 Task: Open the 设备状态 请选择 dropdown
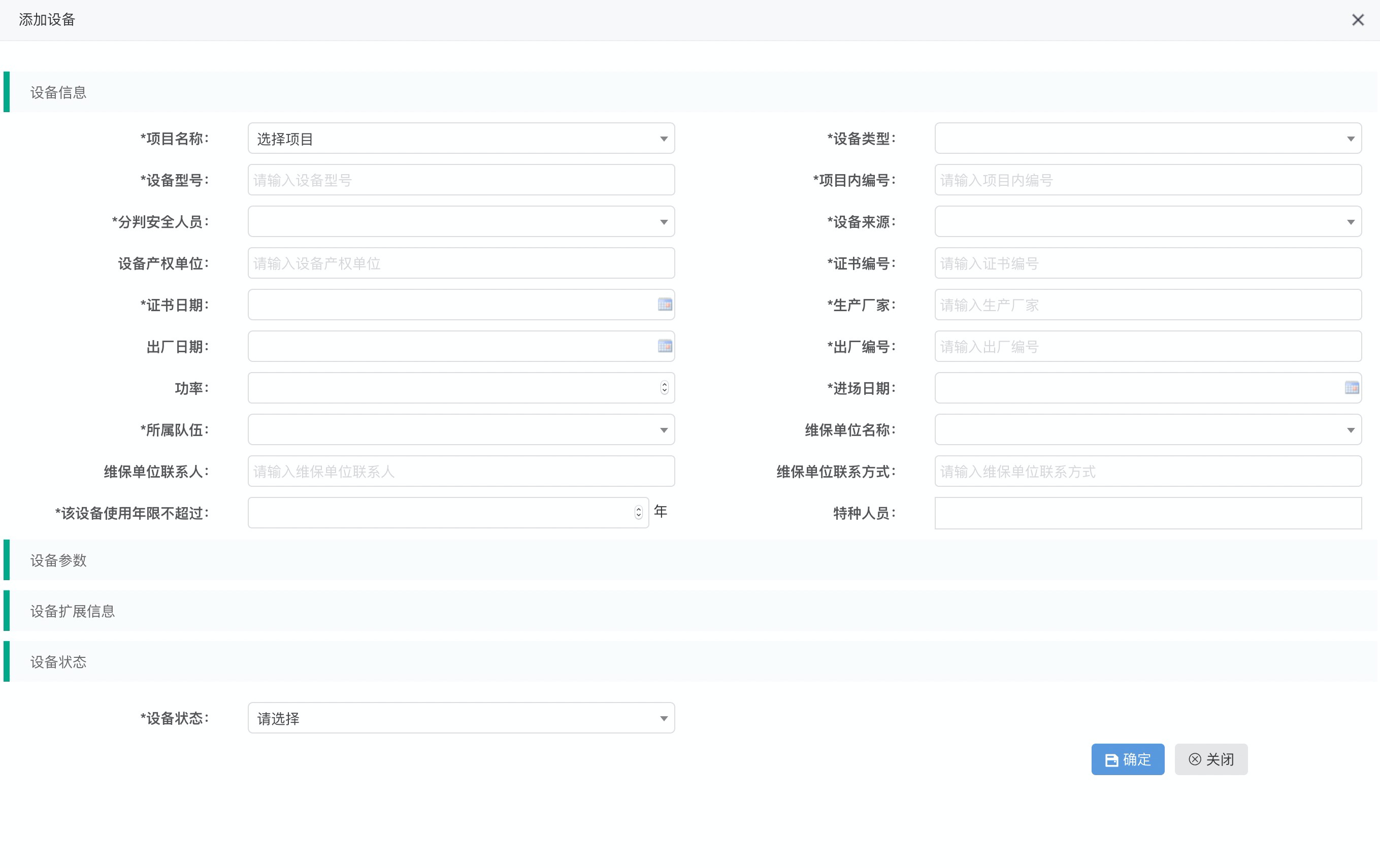coord(461,718)
